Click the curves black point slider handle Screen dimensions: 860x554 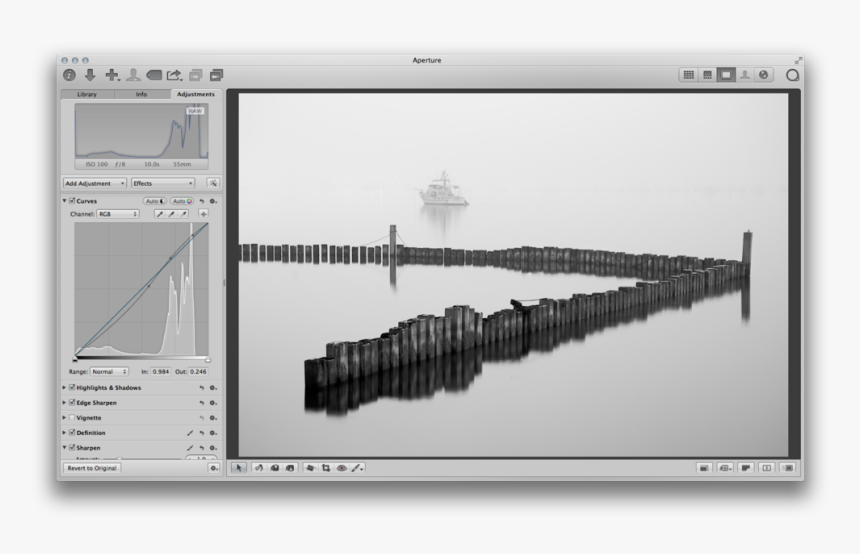(x=75, y=360)
